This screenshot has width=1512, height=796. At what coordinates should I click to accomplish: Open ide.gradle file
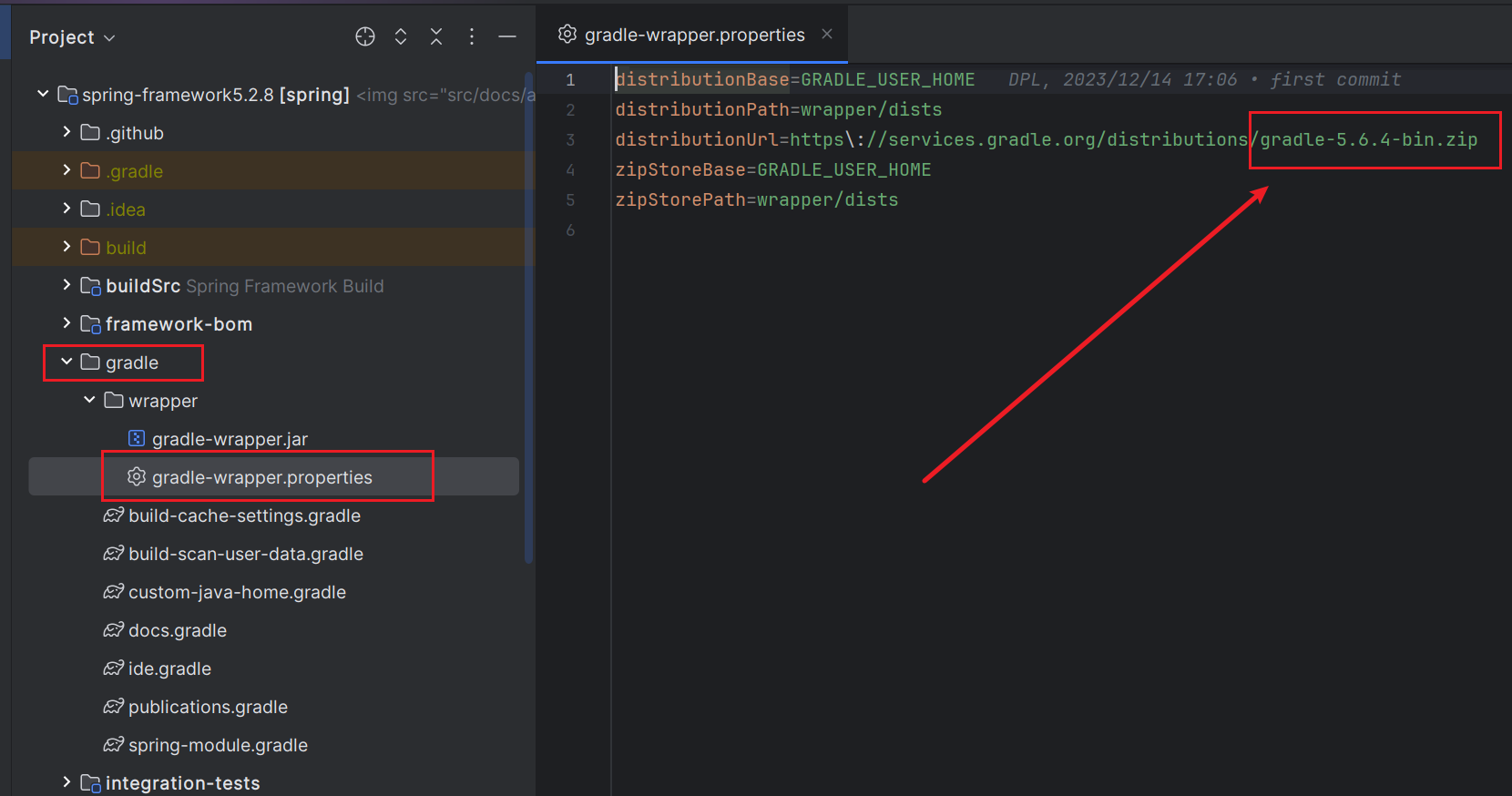[169, 668]
